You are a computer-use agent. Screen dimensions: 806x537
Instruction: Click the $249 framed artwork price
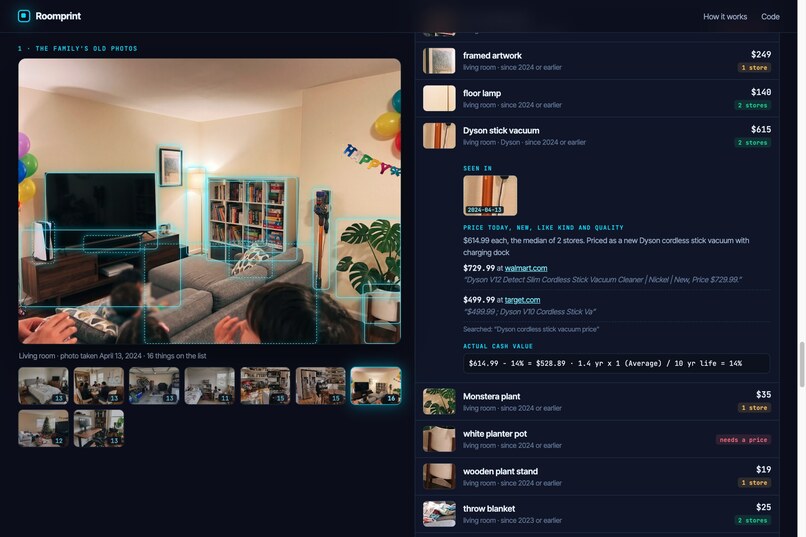761,54
